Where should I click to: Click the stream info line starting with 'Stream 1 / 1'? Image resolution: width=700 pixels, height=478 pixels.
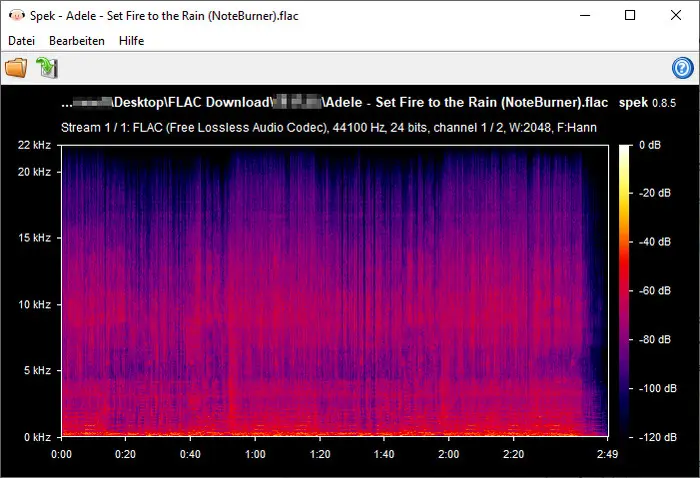pyautogui.click(x=329, y=128)
